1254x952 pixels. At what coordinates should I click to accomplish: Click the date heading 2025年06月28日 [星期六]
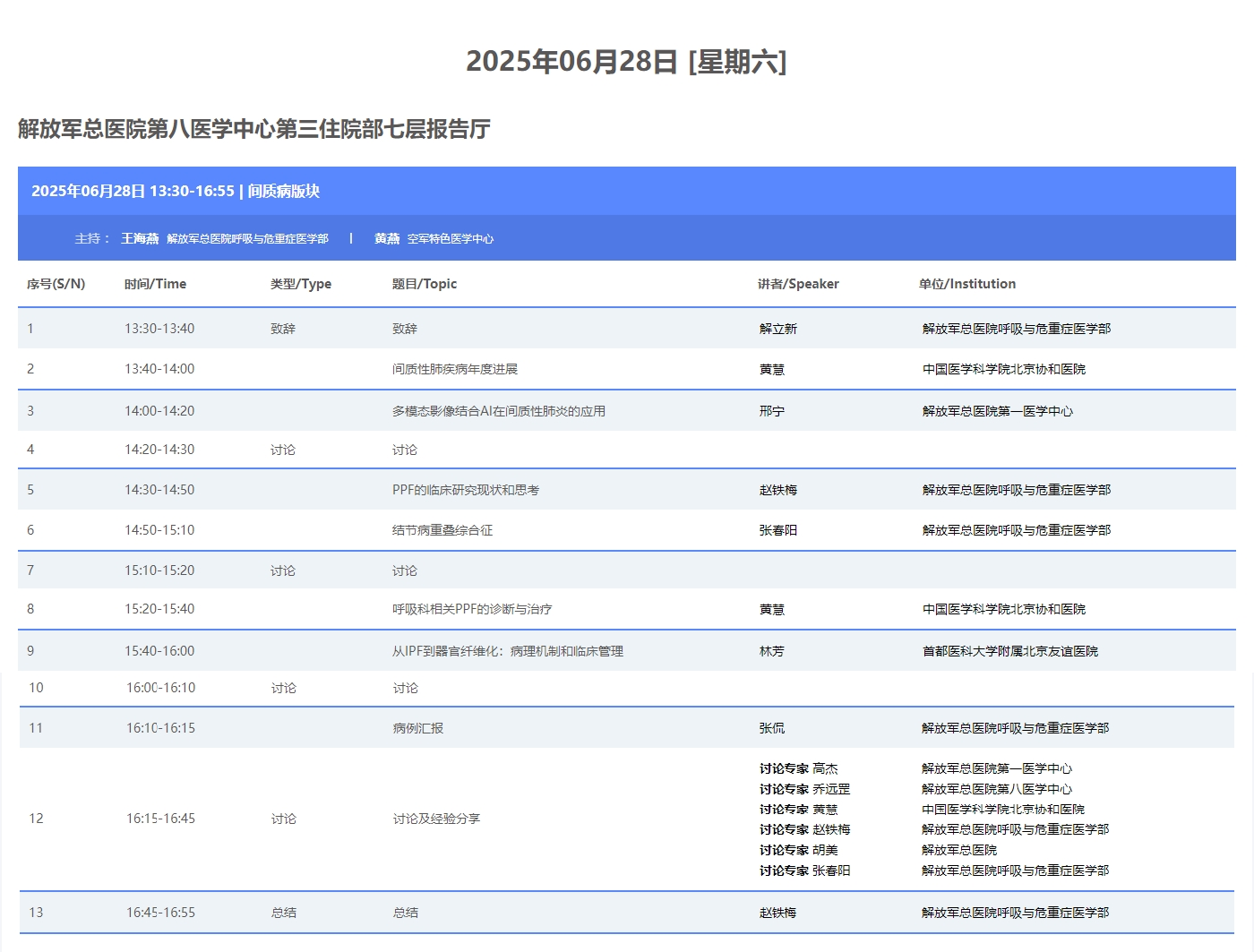coord(626,61)
